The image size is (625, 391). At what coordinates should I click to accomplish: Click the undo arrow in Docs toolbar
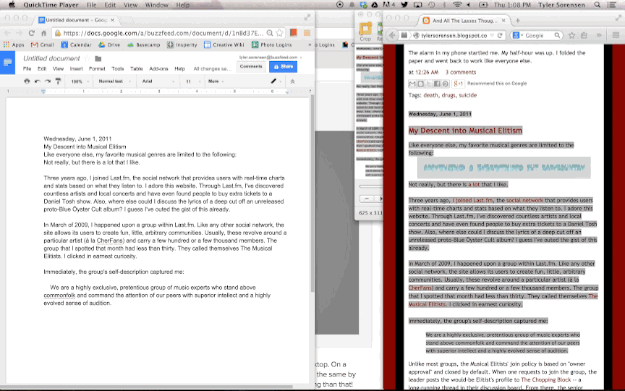click(37, 81)
